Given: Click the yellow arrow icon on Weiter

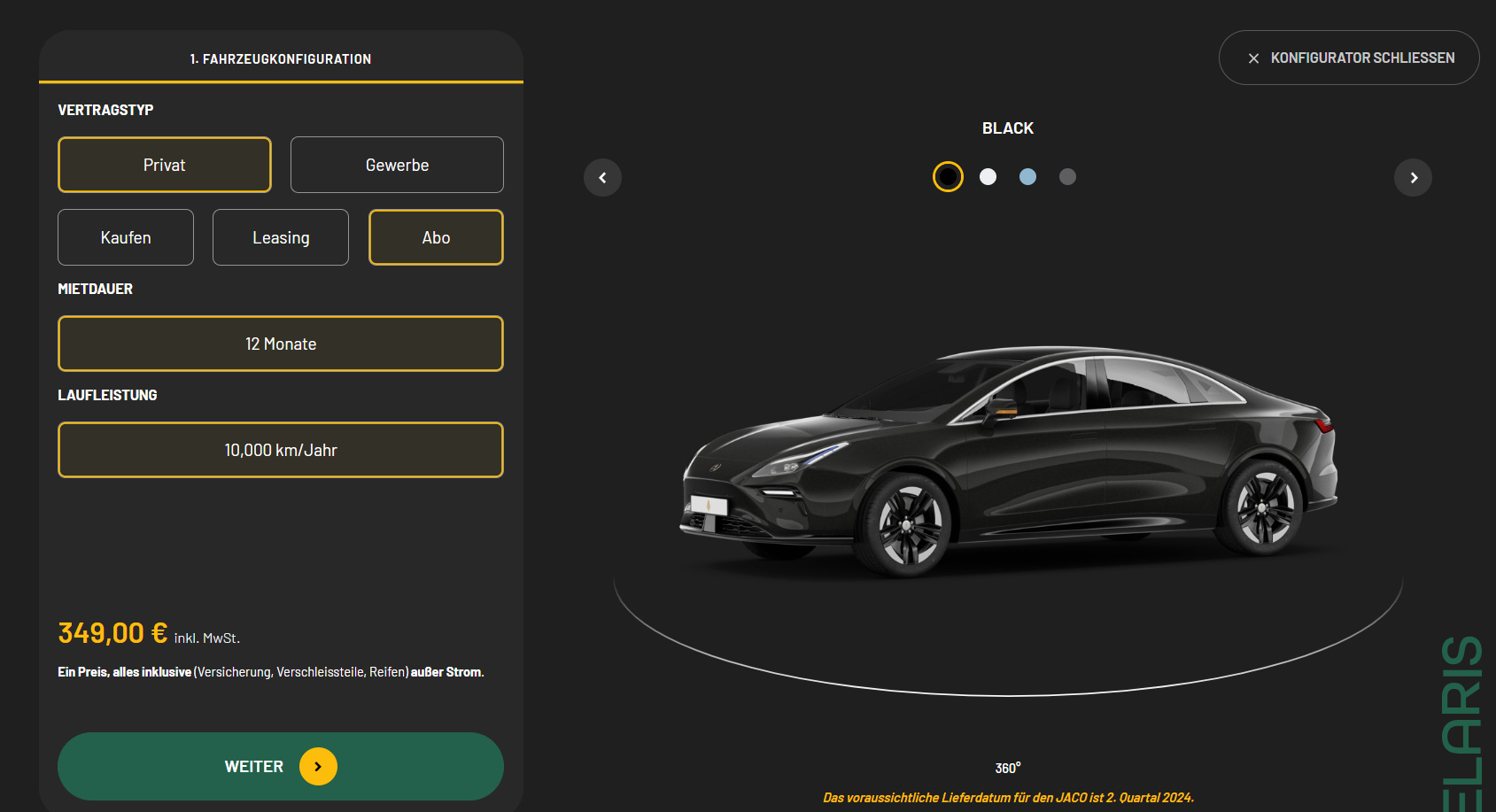Looking at the screenshot, I should coord(318,767).
